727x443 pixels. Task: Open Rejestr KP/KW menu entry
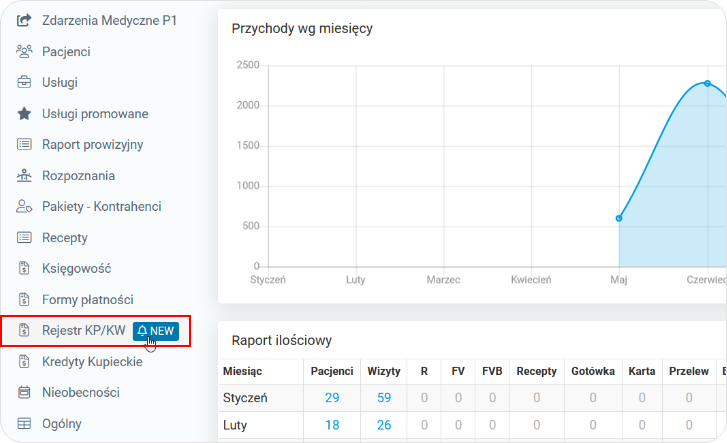point(83,330)
